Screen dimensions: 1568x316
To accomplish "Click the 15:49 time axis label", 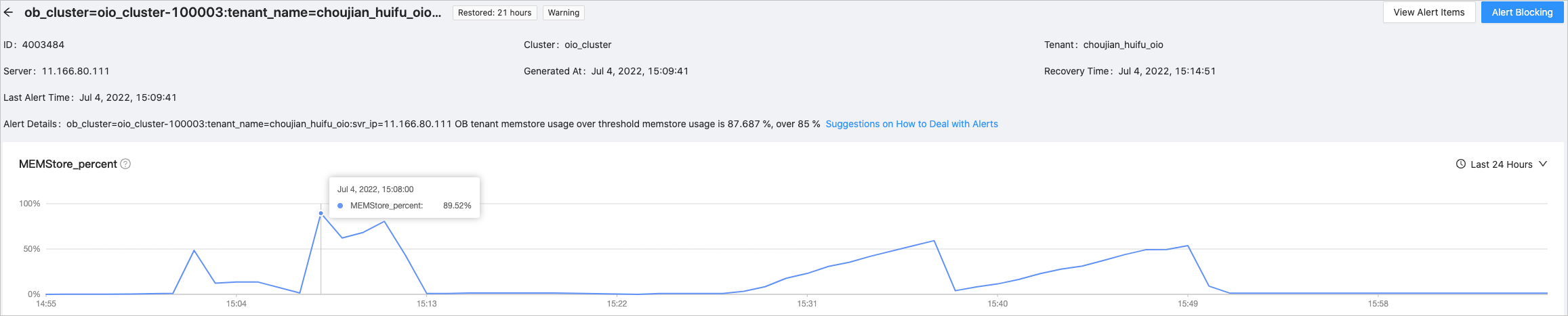I will tap(1187, 304).
